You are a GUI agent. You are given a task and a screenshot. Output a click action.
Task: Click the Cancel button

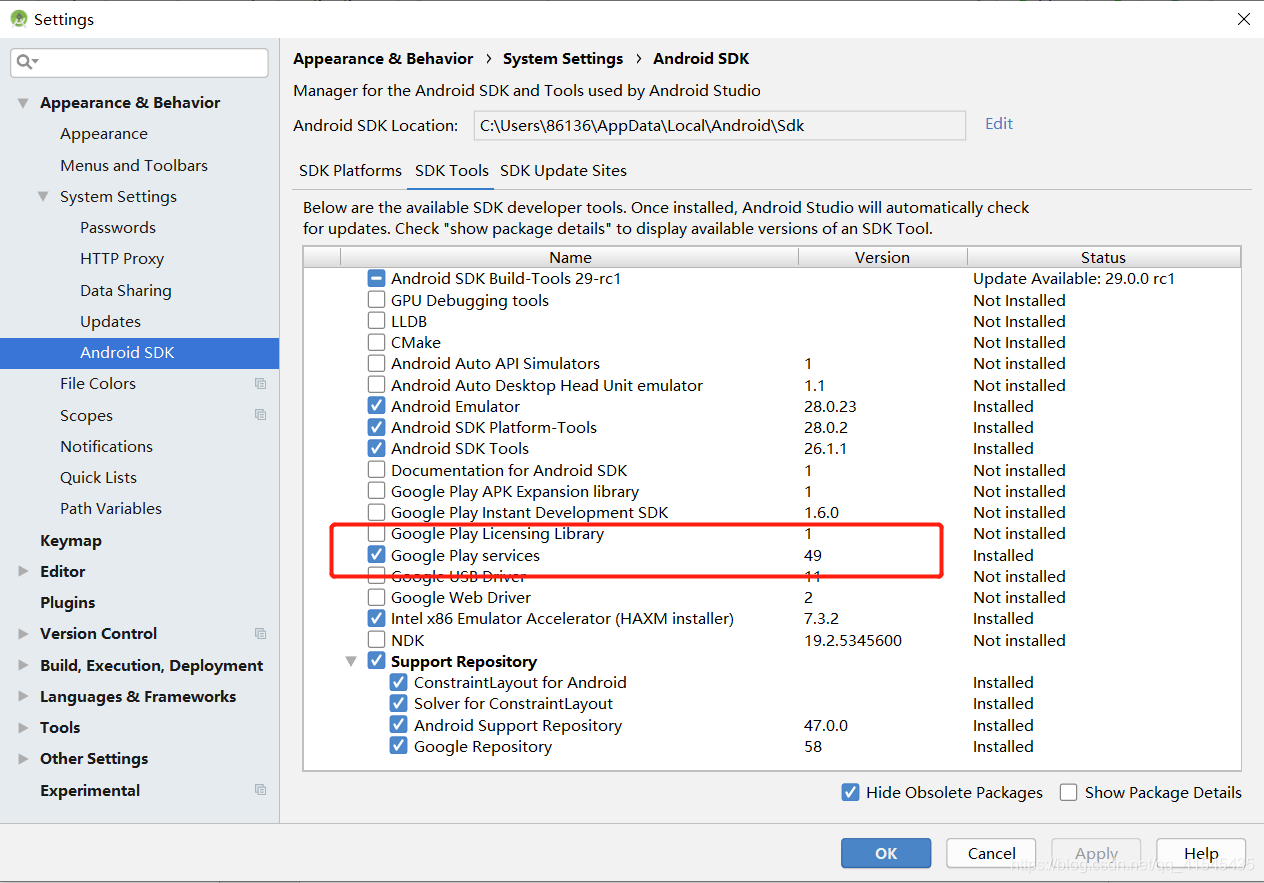pyautogui.click(x=992, y=853)
